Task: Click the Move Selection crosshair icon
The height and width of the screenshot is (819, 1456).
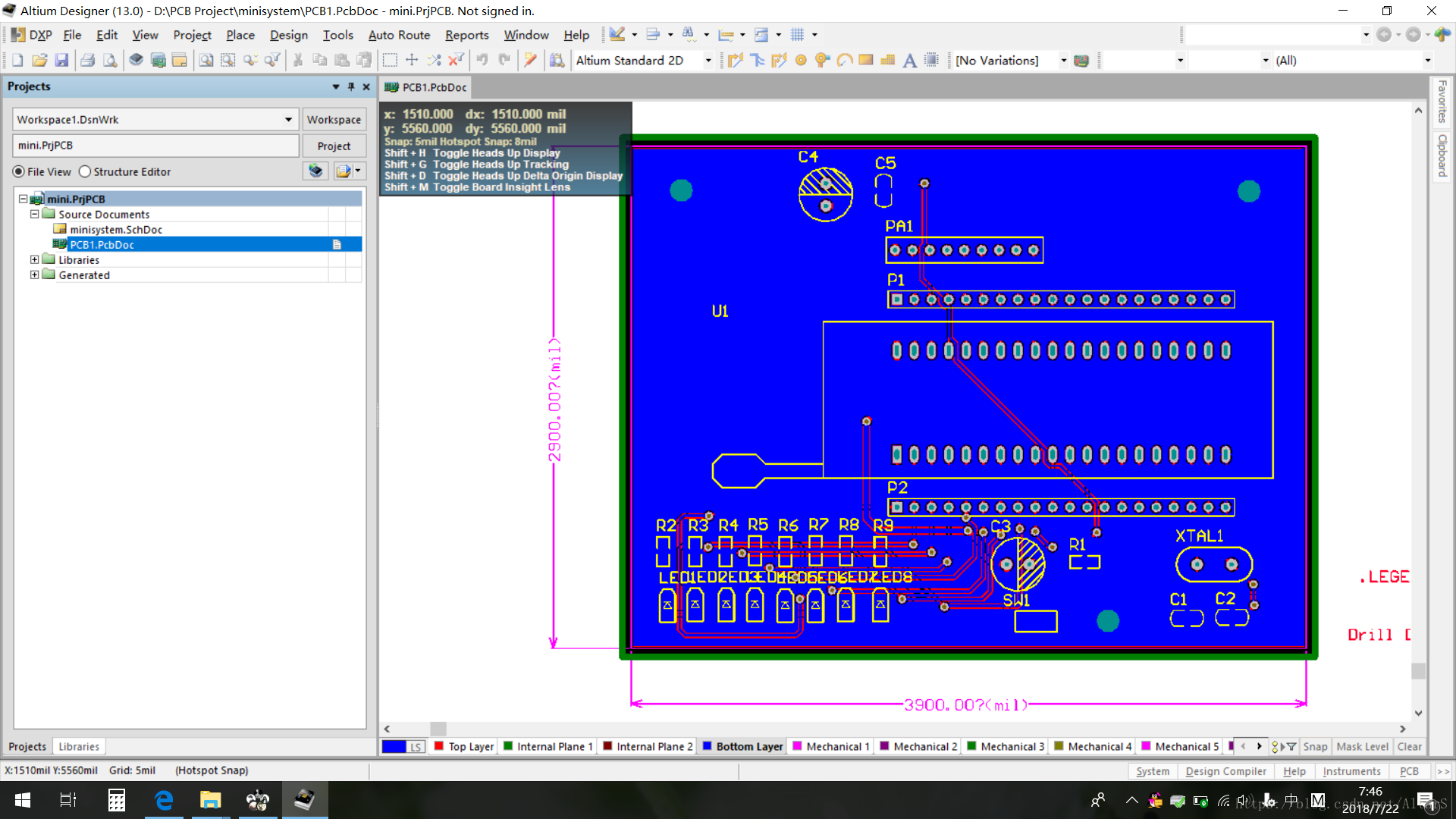Action: point(412,61)
